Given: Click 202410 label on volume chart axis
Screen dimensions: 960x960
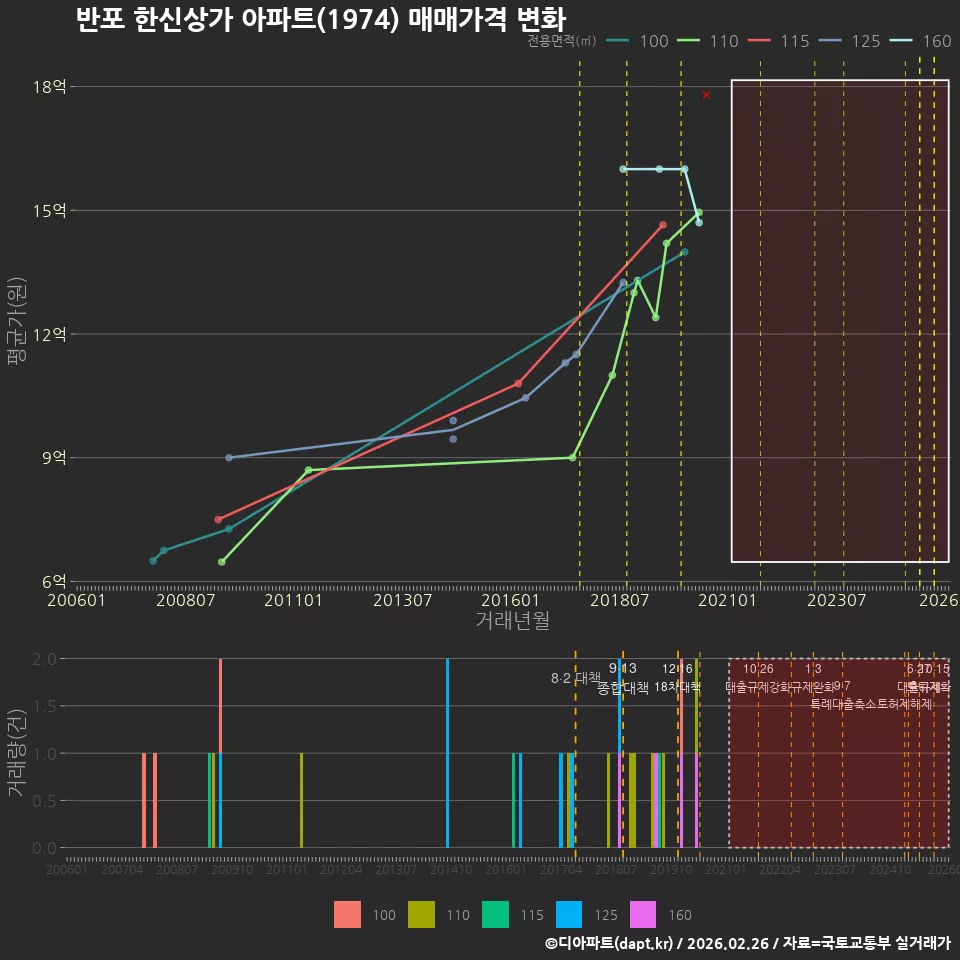Looking at the screenshot, I should click(890, 869).
